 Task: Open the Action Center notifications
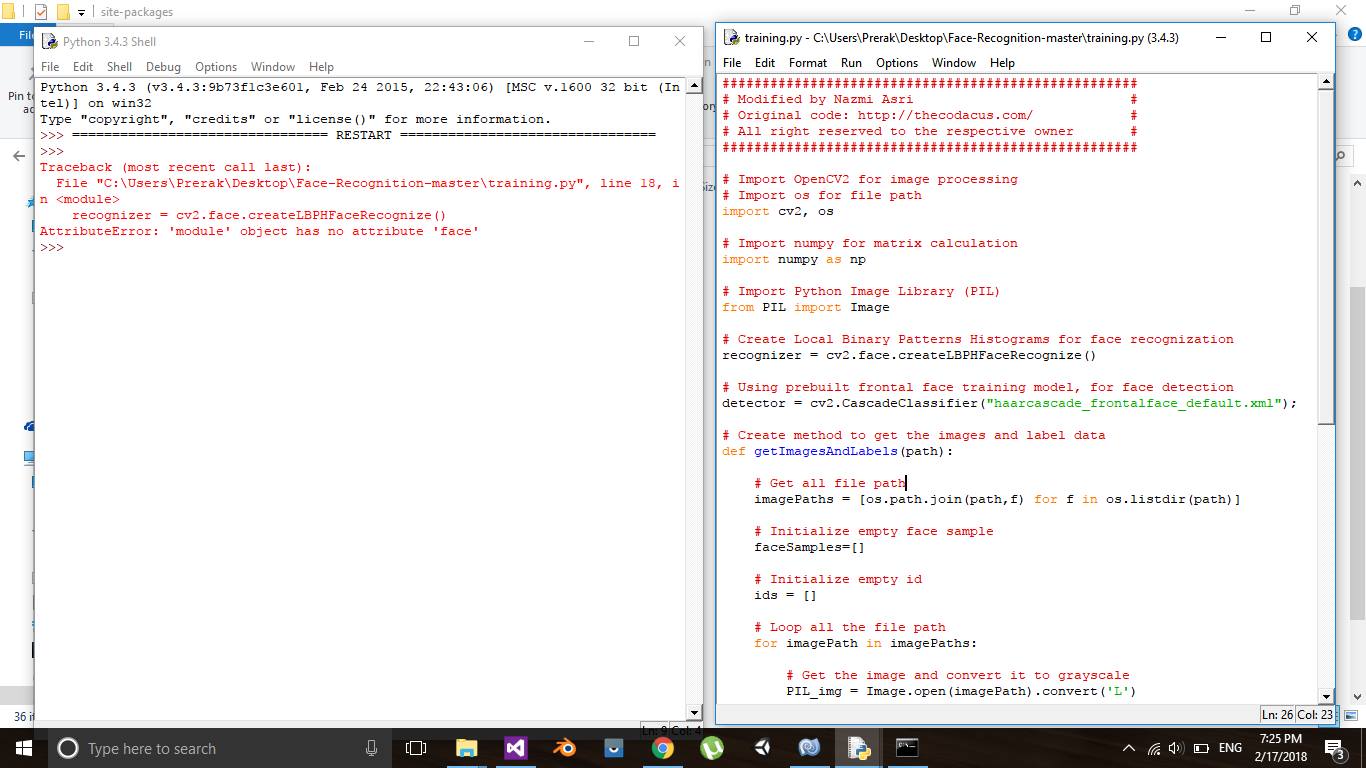(x=1335, y=748)
